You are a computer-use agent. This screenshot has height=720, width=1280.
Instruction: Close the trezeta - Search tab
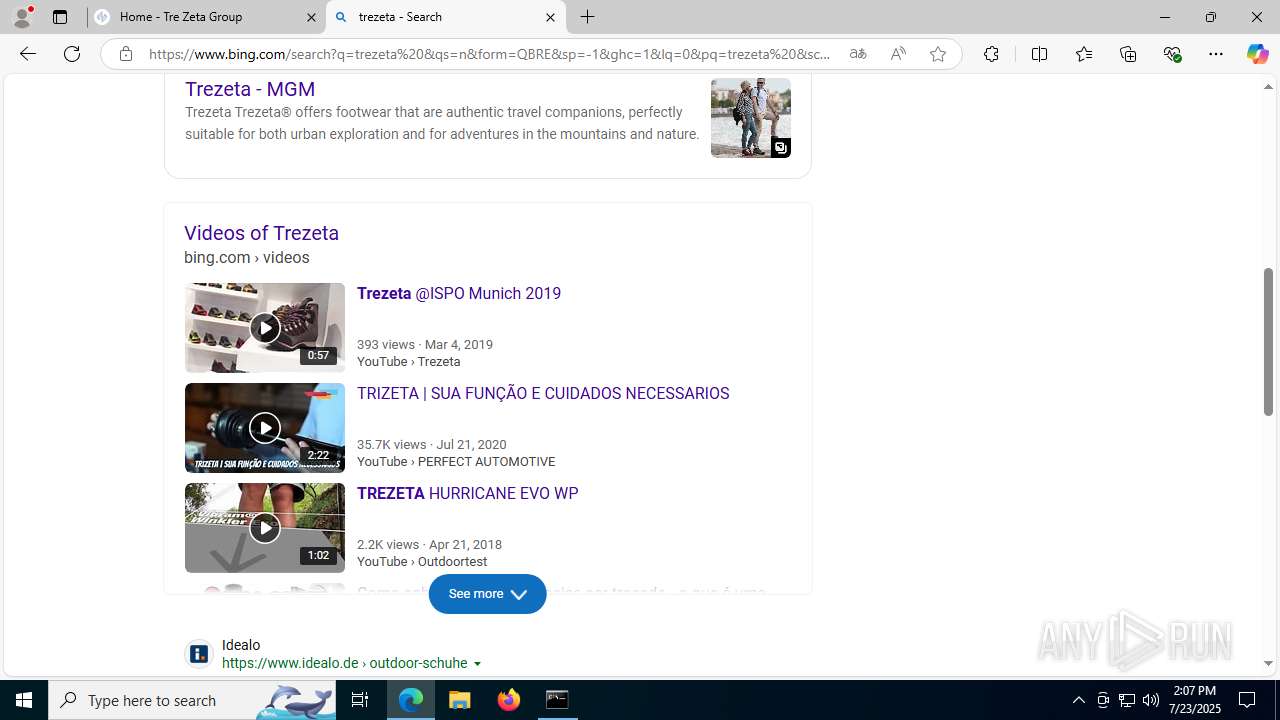pyautogui.click(x=550, y=17)
